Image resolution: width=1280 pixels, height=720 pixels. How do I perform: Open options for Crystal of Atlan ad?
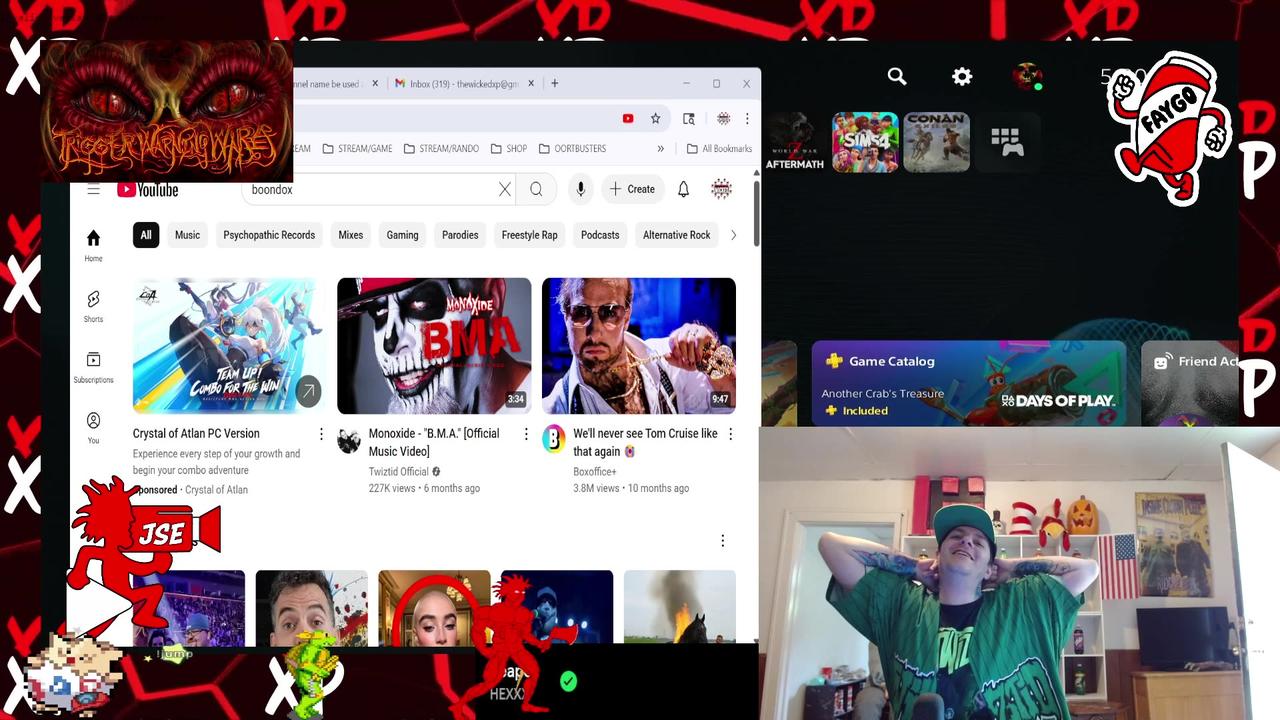pyautogui.click(x=321, y=434)
